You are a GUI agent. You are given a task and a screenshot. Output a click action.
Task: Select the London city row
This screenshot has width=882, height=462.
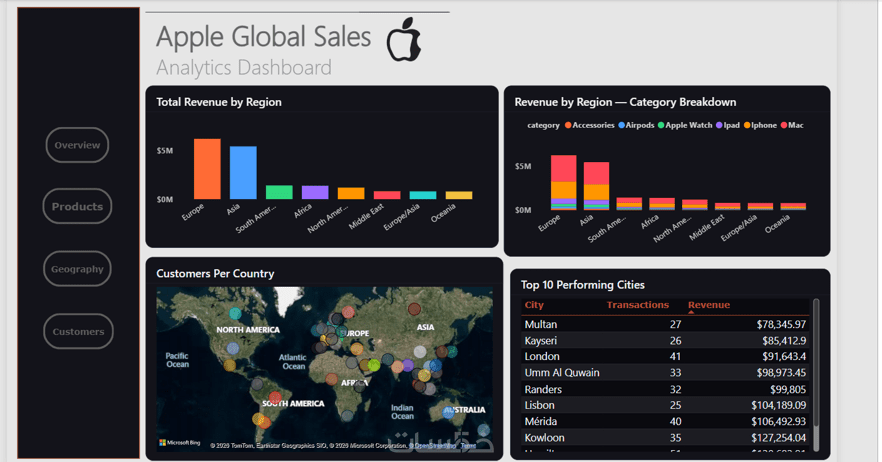pos(665,356)
